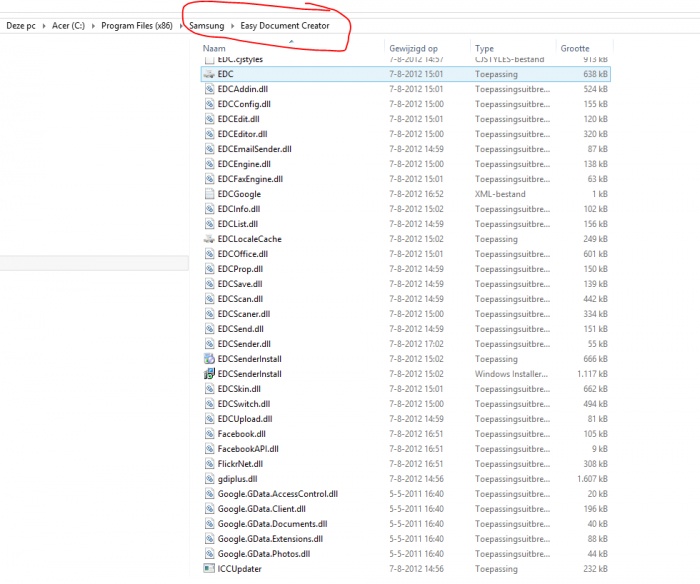The image size is (700, 584).
Task: Click the EDCOffice.dll file icon
Action: [209, 254]
